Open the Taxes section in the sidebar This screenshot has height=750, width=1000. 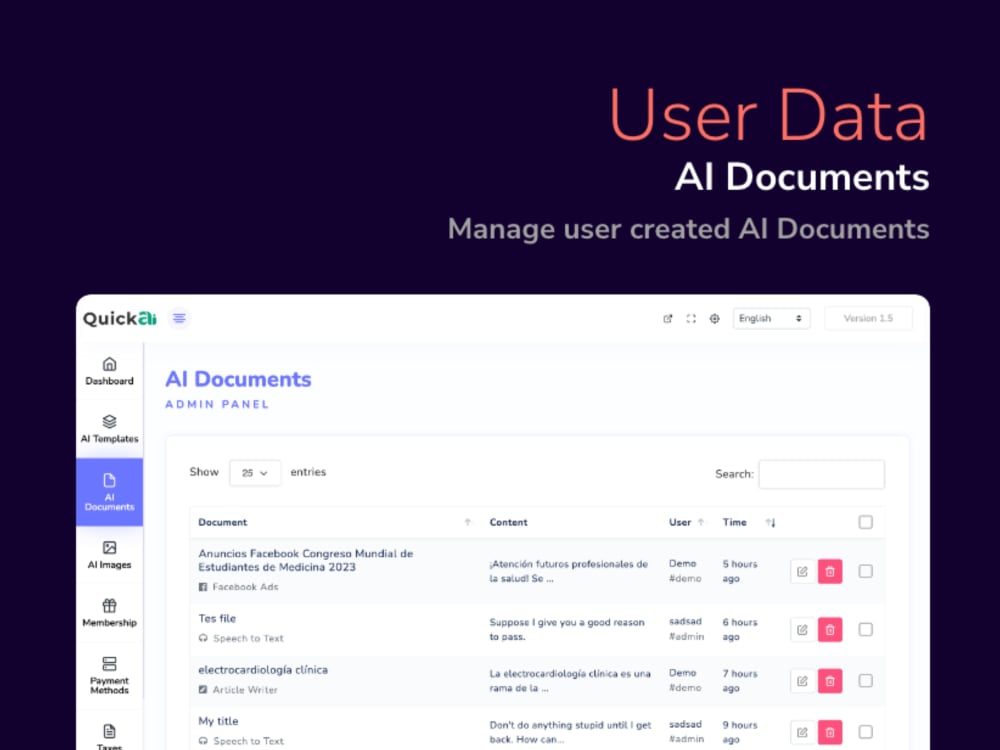(x=109, y=736)
